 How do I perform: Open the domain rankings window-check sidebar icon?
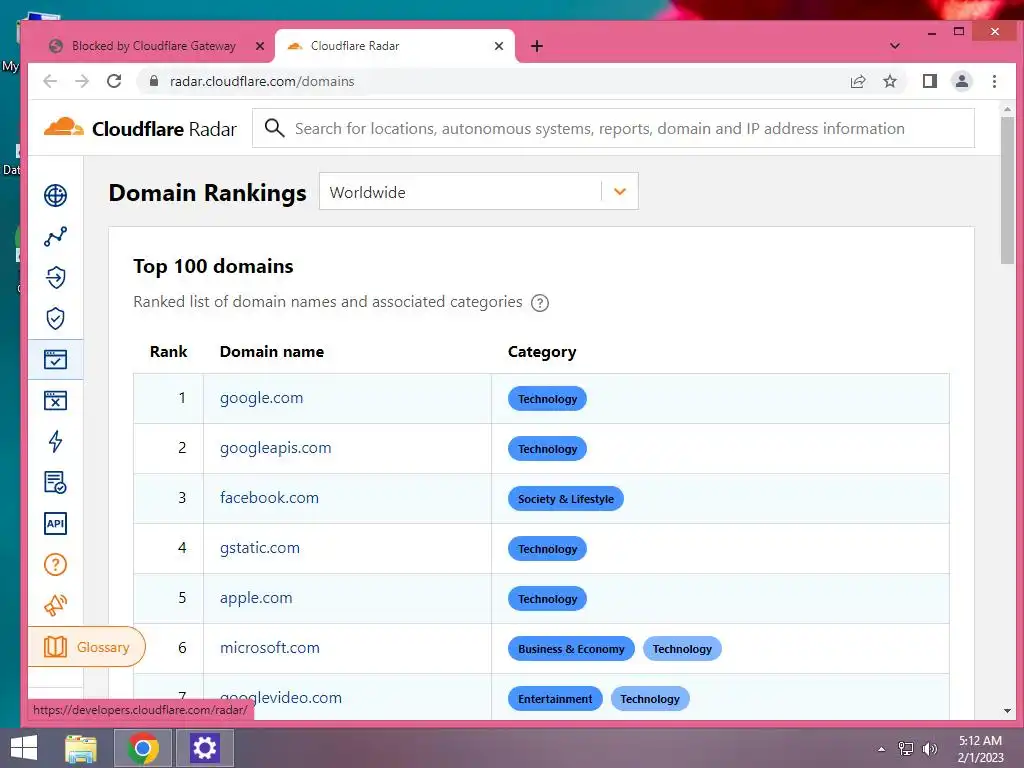coord(56,359)
